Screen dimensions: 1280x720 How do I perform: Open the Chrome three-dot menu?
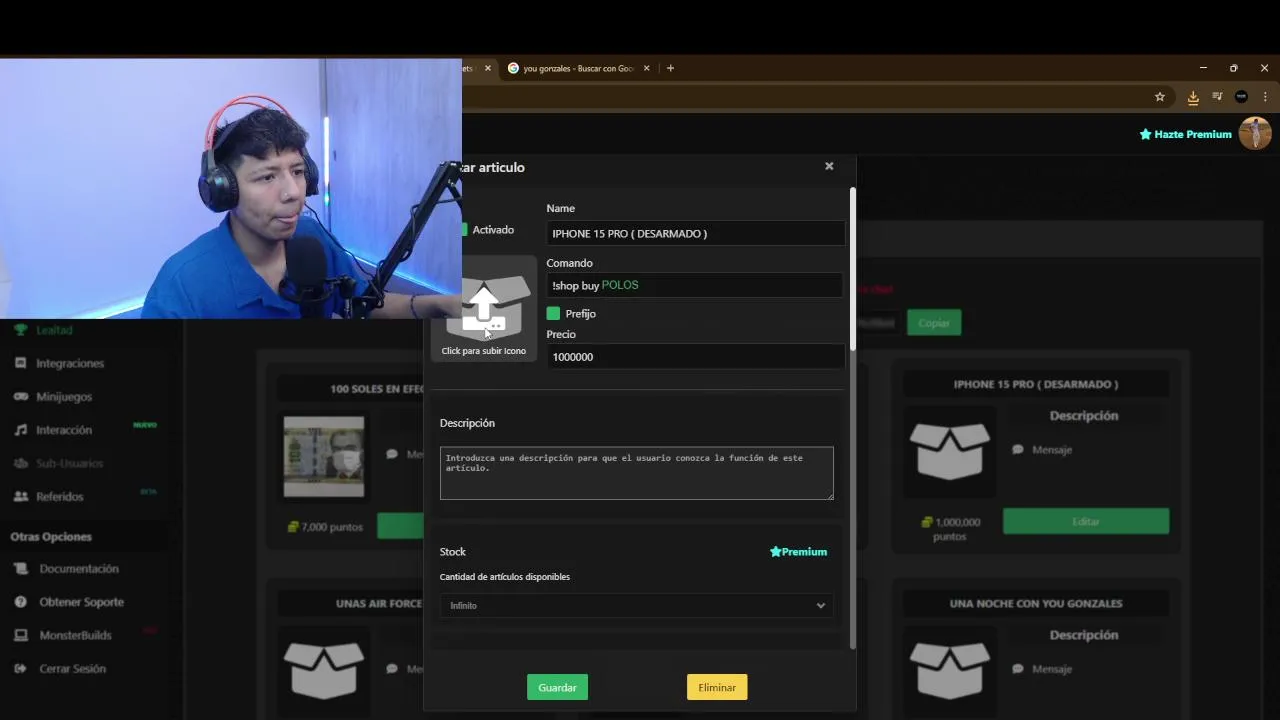tap(1265, 97)
